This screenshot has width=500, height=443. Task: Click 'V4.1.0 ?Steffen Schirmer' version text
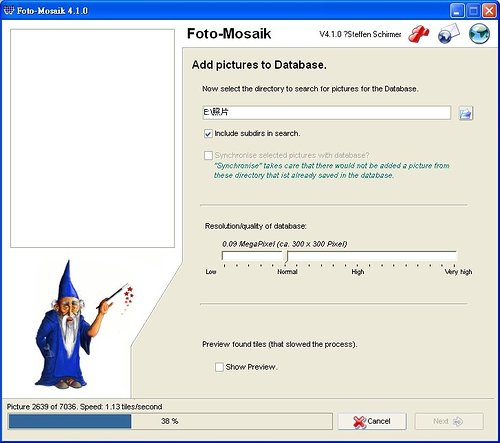pyautogui.click(x=360, y=34)
